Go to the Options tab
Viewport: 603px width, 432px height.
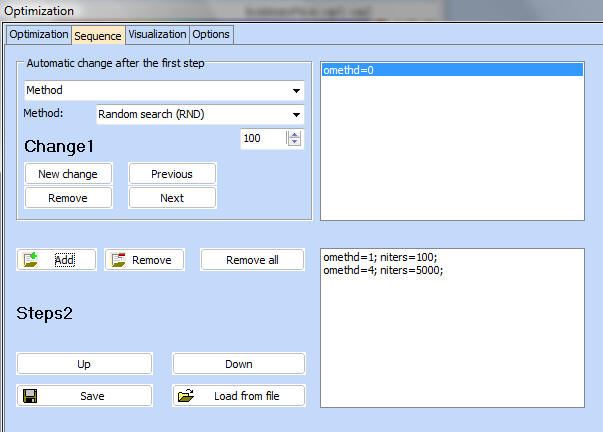(211, 34)
